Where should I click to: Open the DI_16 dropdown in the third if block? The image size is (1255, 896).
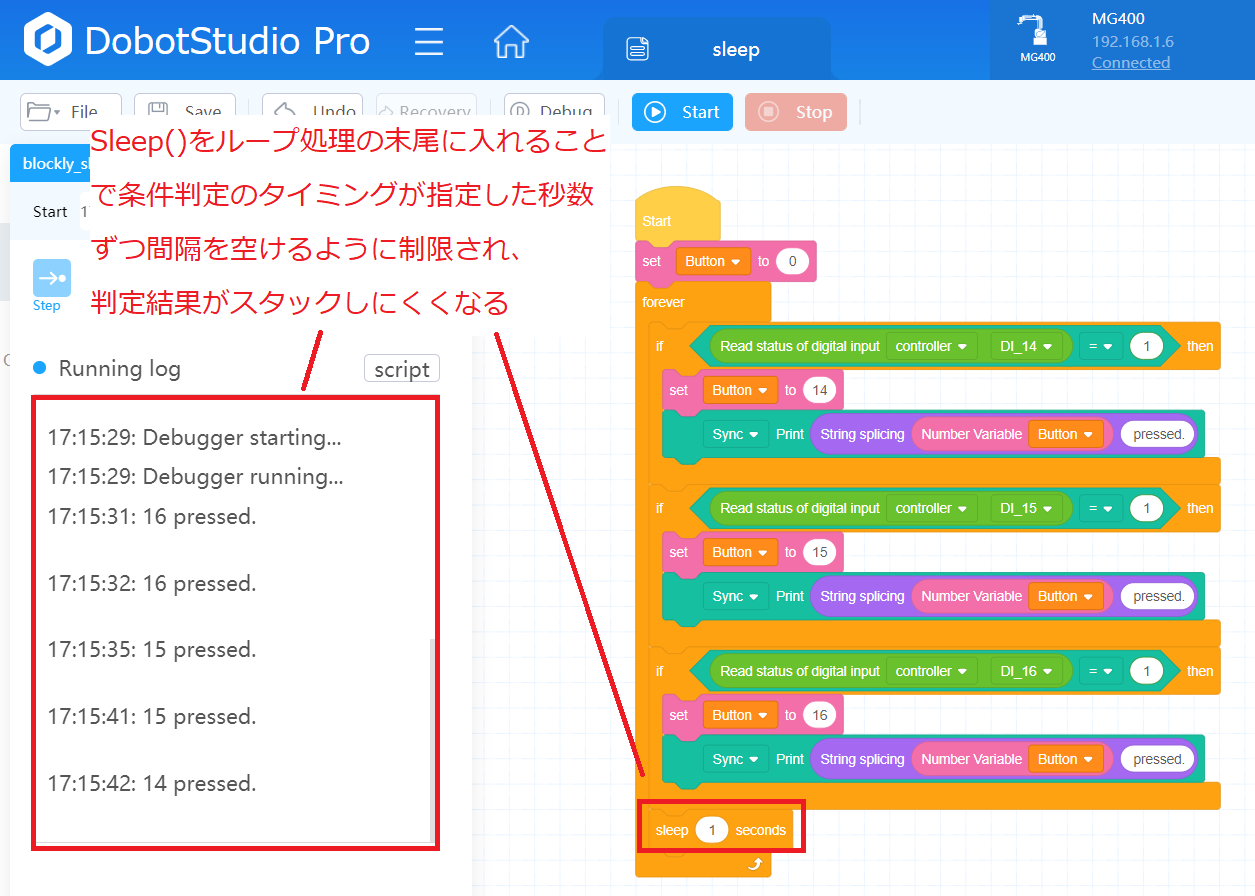[1028, 671]
